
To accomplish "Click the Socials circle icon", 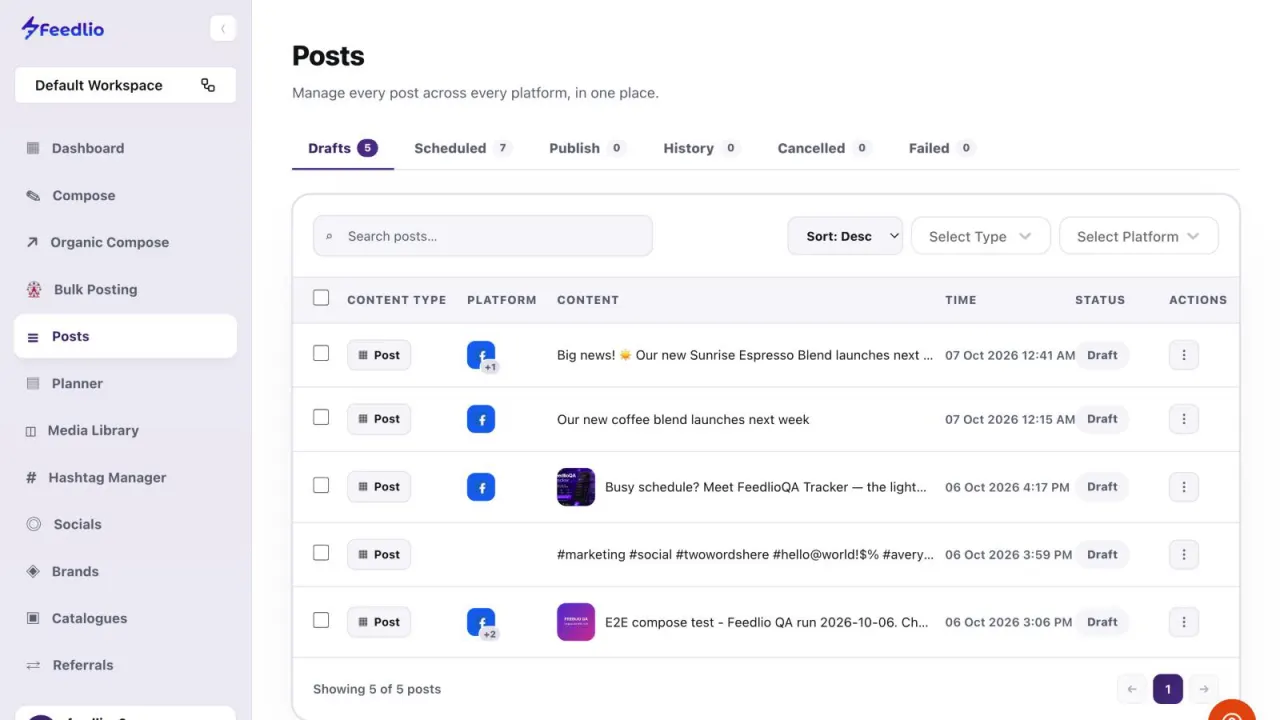I will tap(33, 524).
